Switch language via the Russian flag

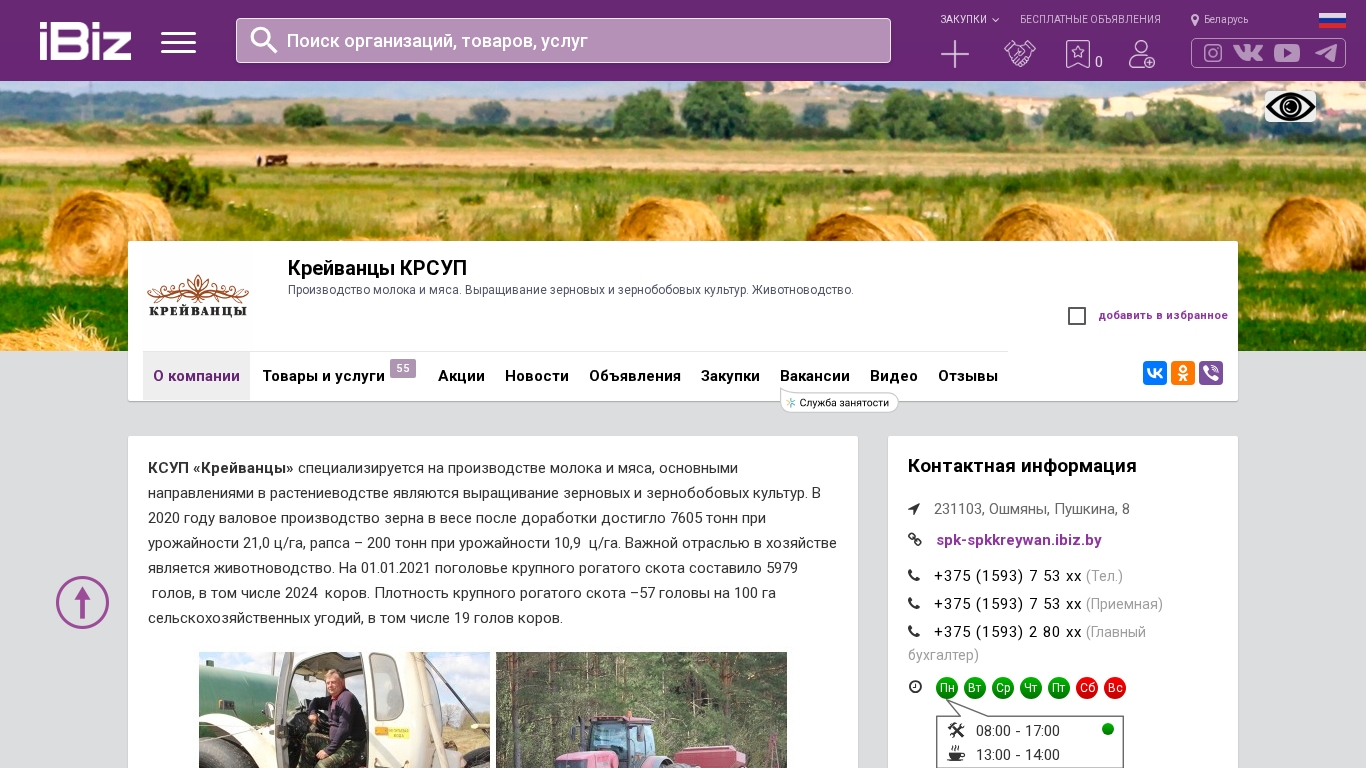pyautogui.click(x=1332, y=20)
